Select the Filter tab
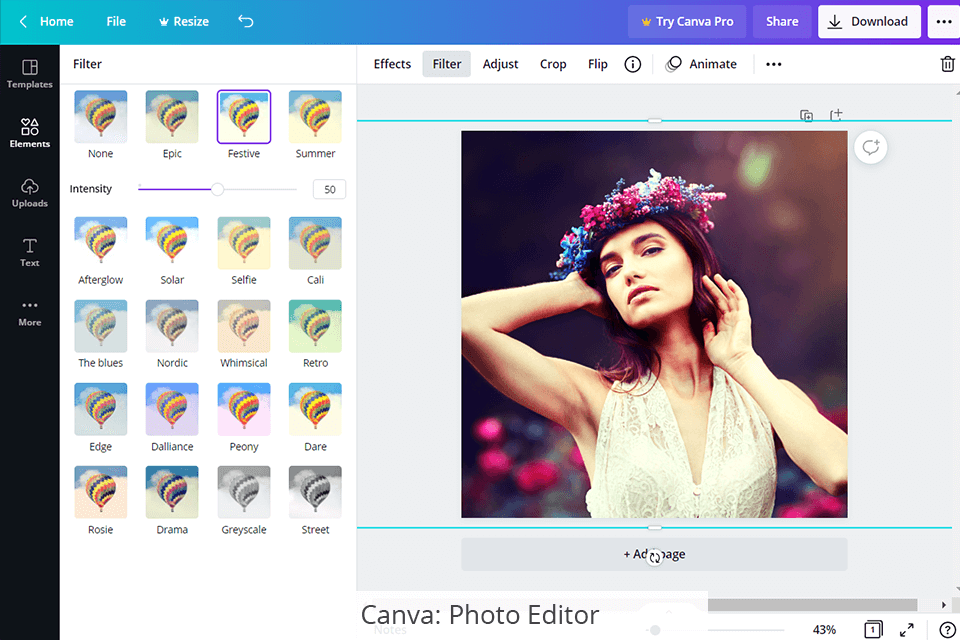 [446, 64]
